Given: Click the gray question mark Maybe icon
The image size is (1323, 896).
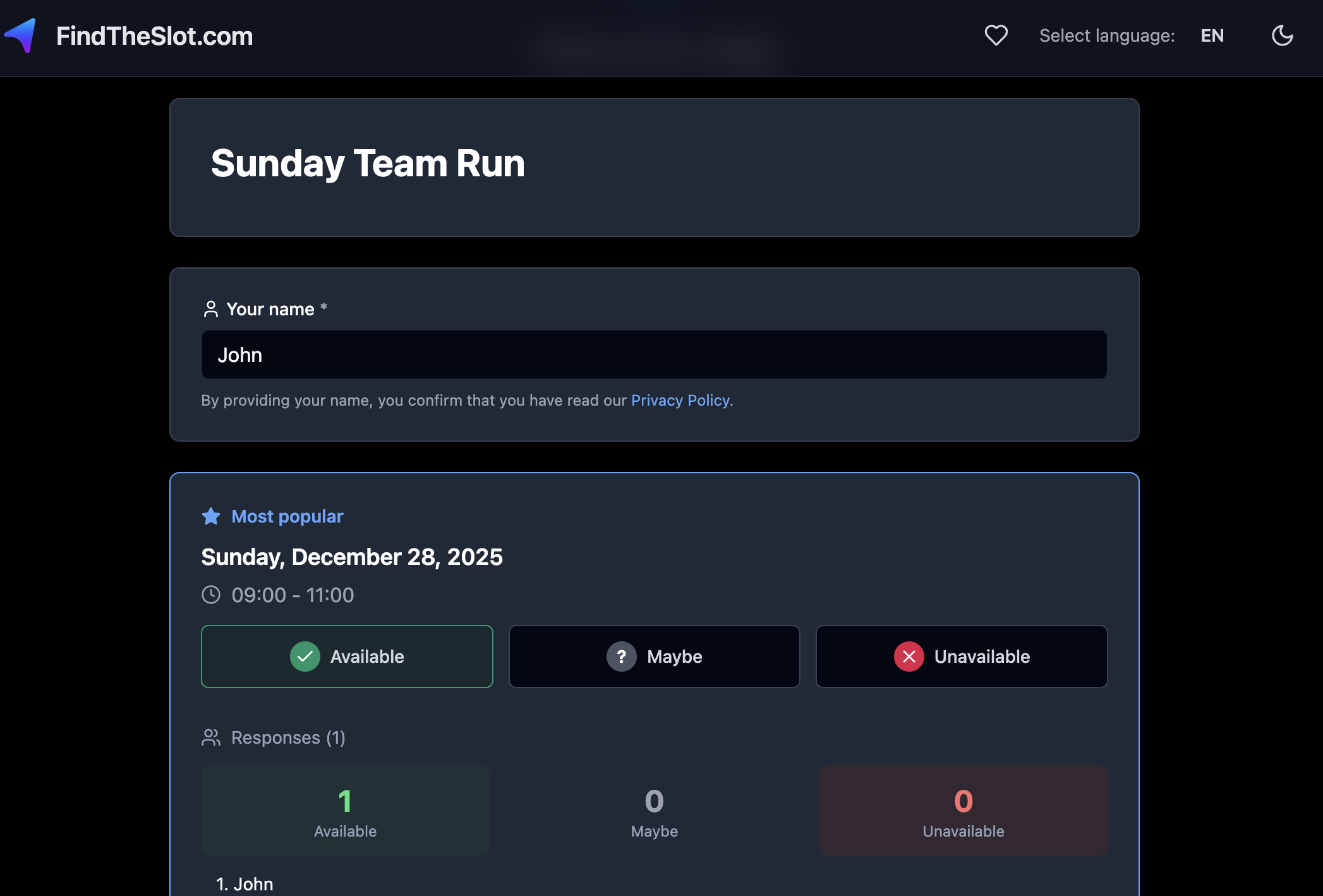Looking at the screenshot, I should pyautogui.click(x=622, y=657).
